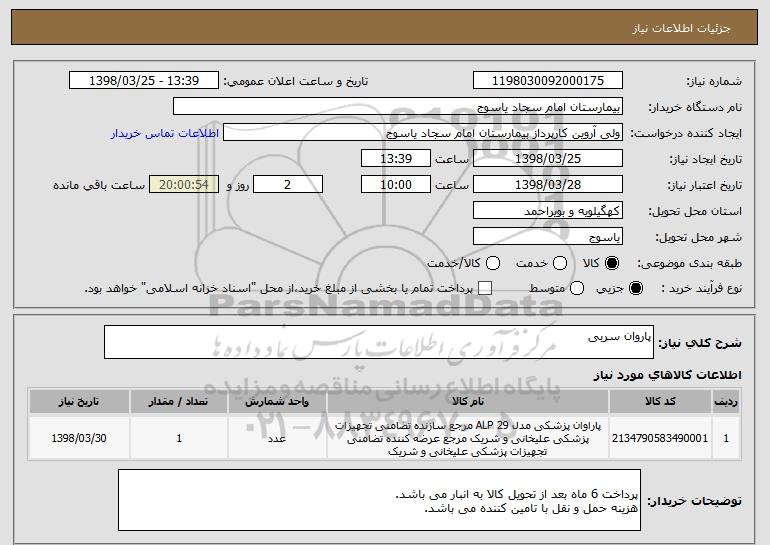Click the جزئیات اطلاعات نیاز header title

(x=682, y=28)
